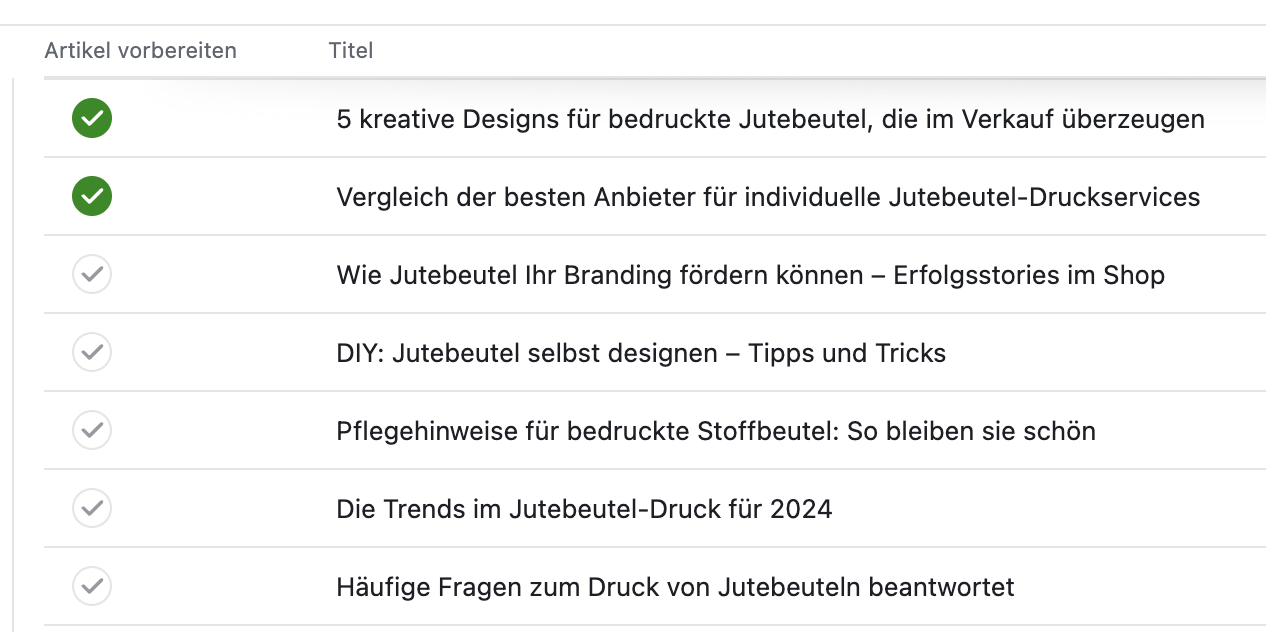
Task: Uncheck the green checkmark for '5 kreative Designs'
Action: pyautogui.click(x=92, y=119)
